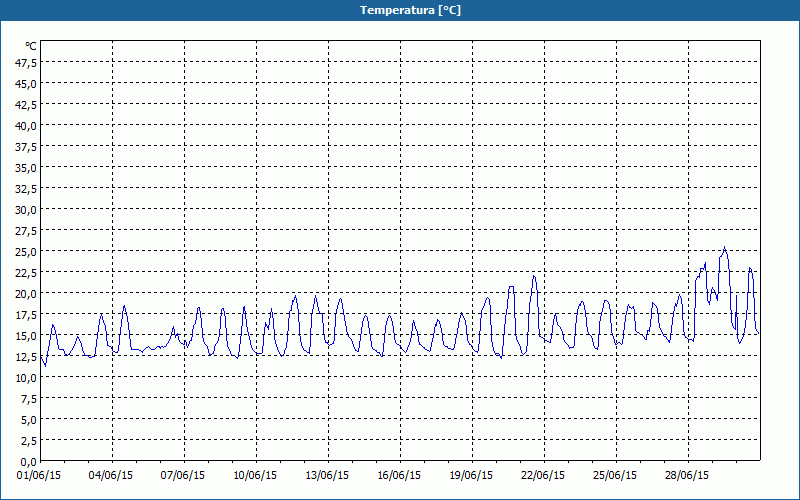
Task: Click the 25,0 y-axis label
Action: [x=26, y=252]
